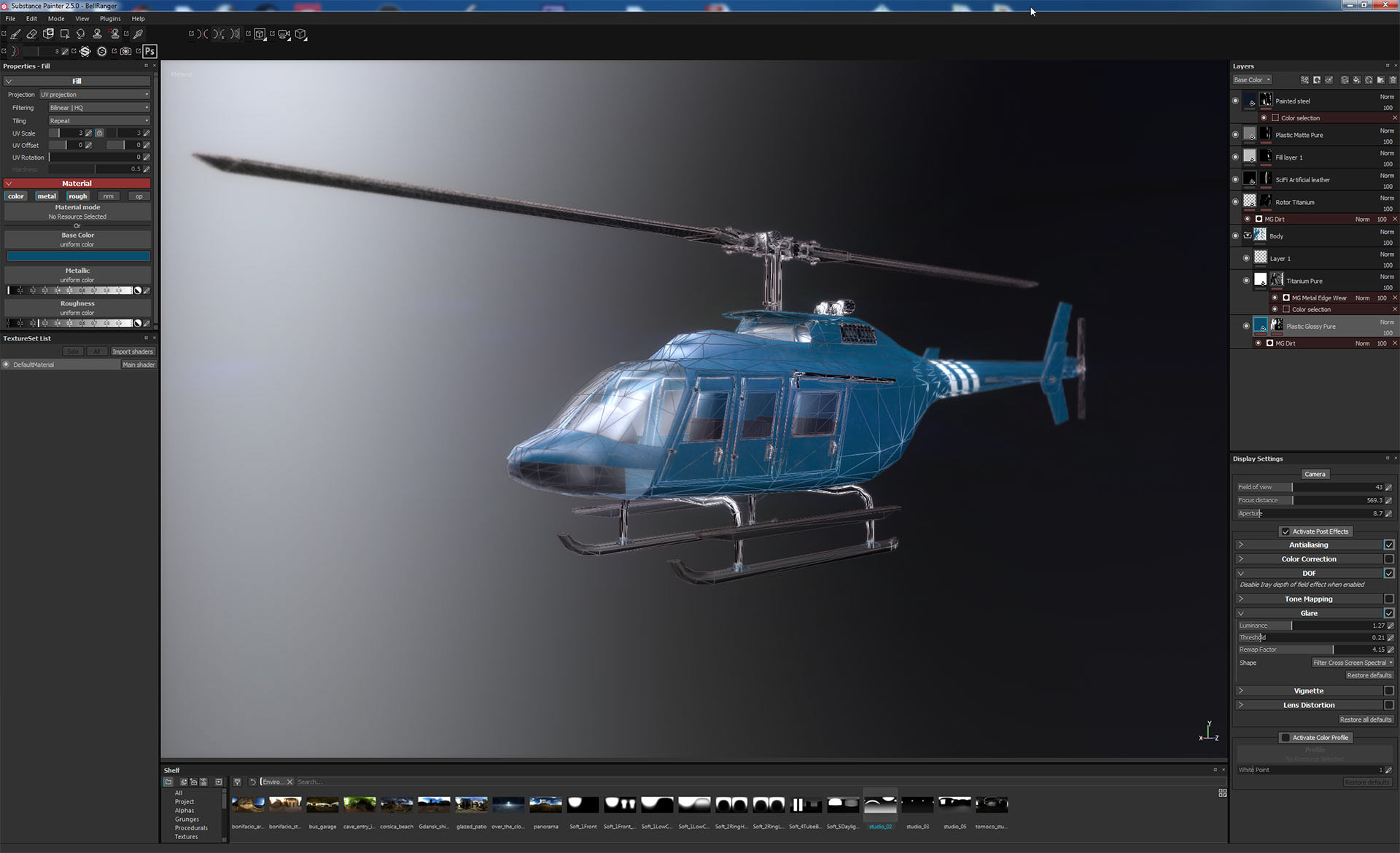Select the Clone stamp tool

pyautogui.click(x=97, y=34)
